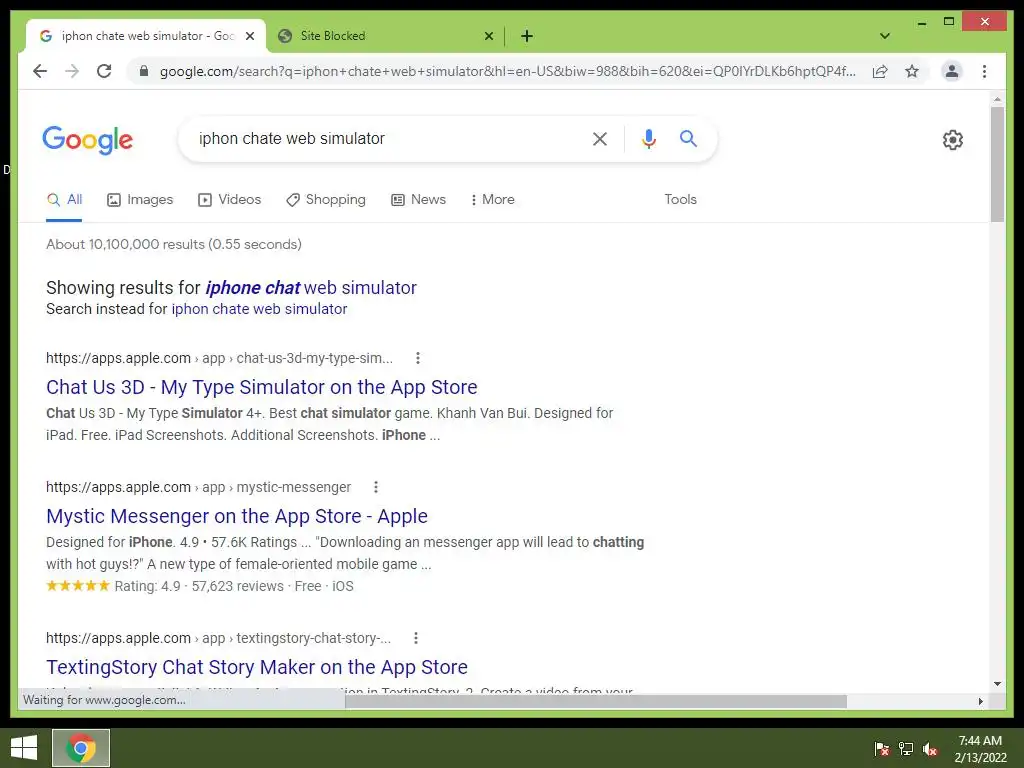The height and width of the screenshot is (768, 1024).
Task: Open taskbar clock showing 7:44 AM
Action: tap(980, 749)
